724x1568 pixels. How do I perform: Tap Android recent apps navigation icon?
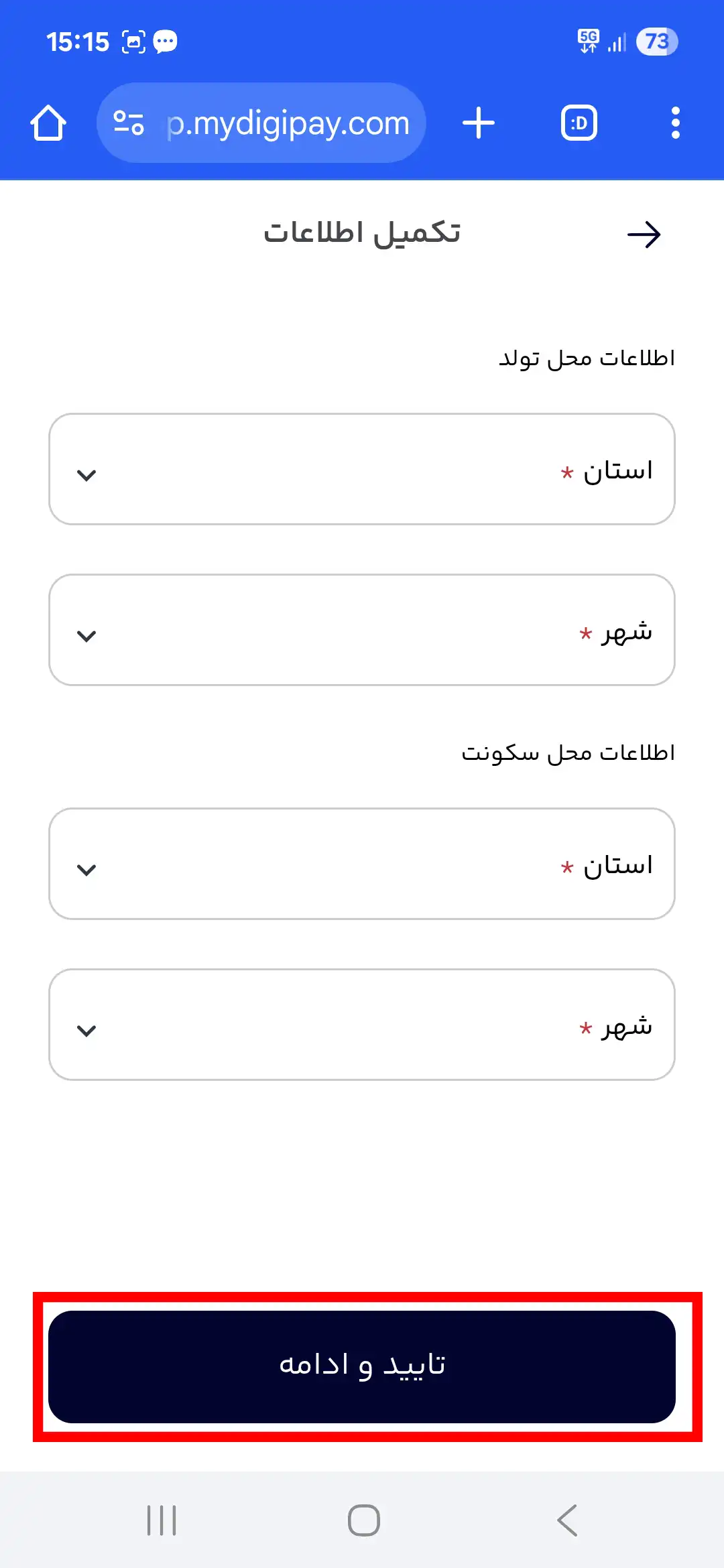tap(162, 1520)
